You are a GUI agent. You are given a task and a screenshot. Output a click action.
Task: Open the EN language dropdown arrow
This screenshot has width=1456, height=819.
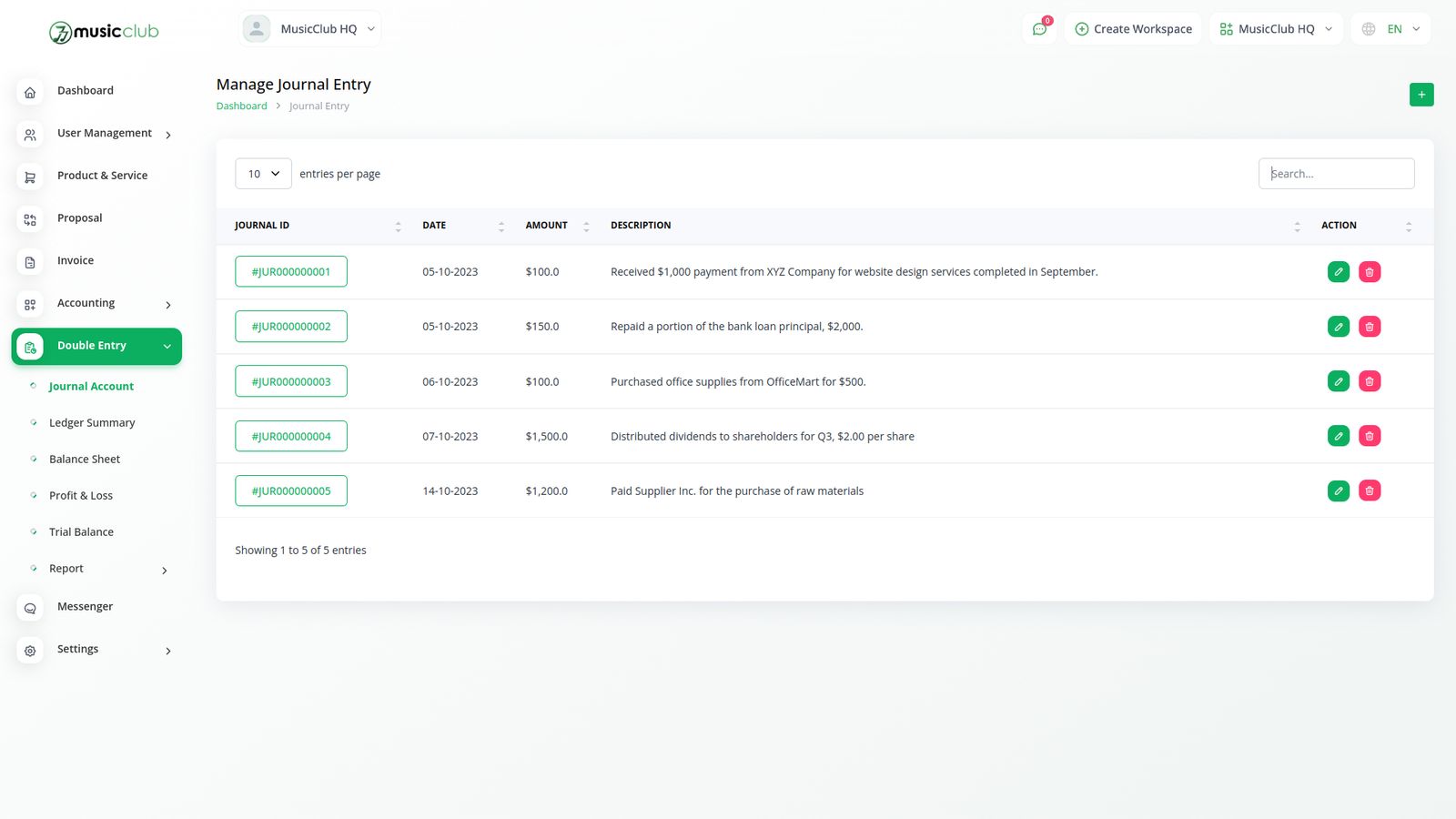(x=1416, y=29)
